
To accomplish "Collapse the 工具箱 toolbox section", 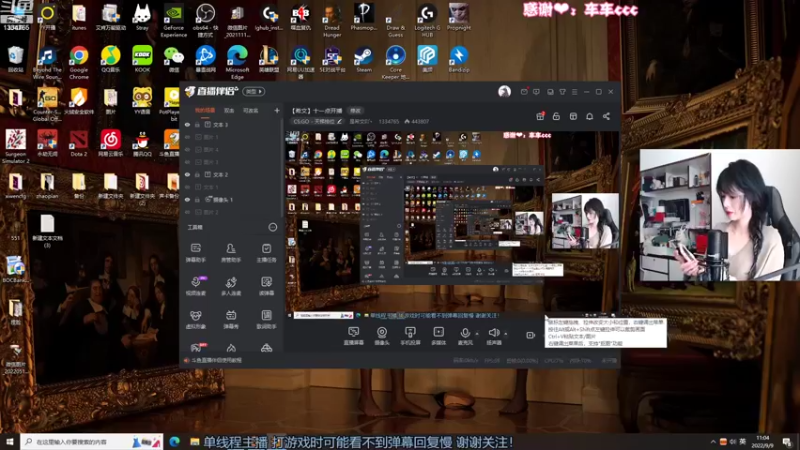I will [272, 227].
